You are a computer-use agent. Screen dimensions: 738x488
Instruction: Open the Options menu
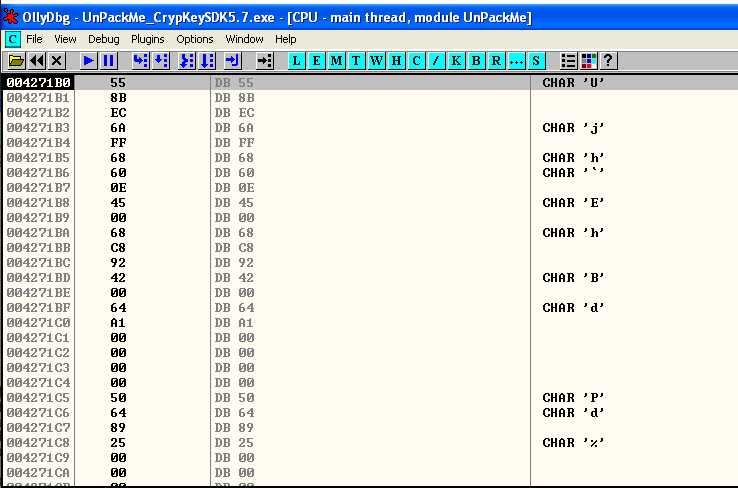(x=194, y=39)
